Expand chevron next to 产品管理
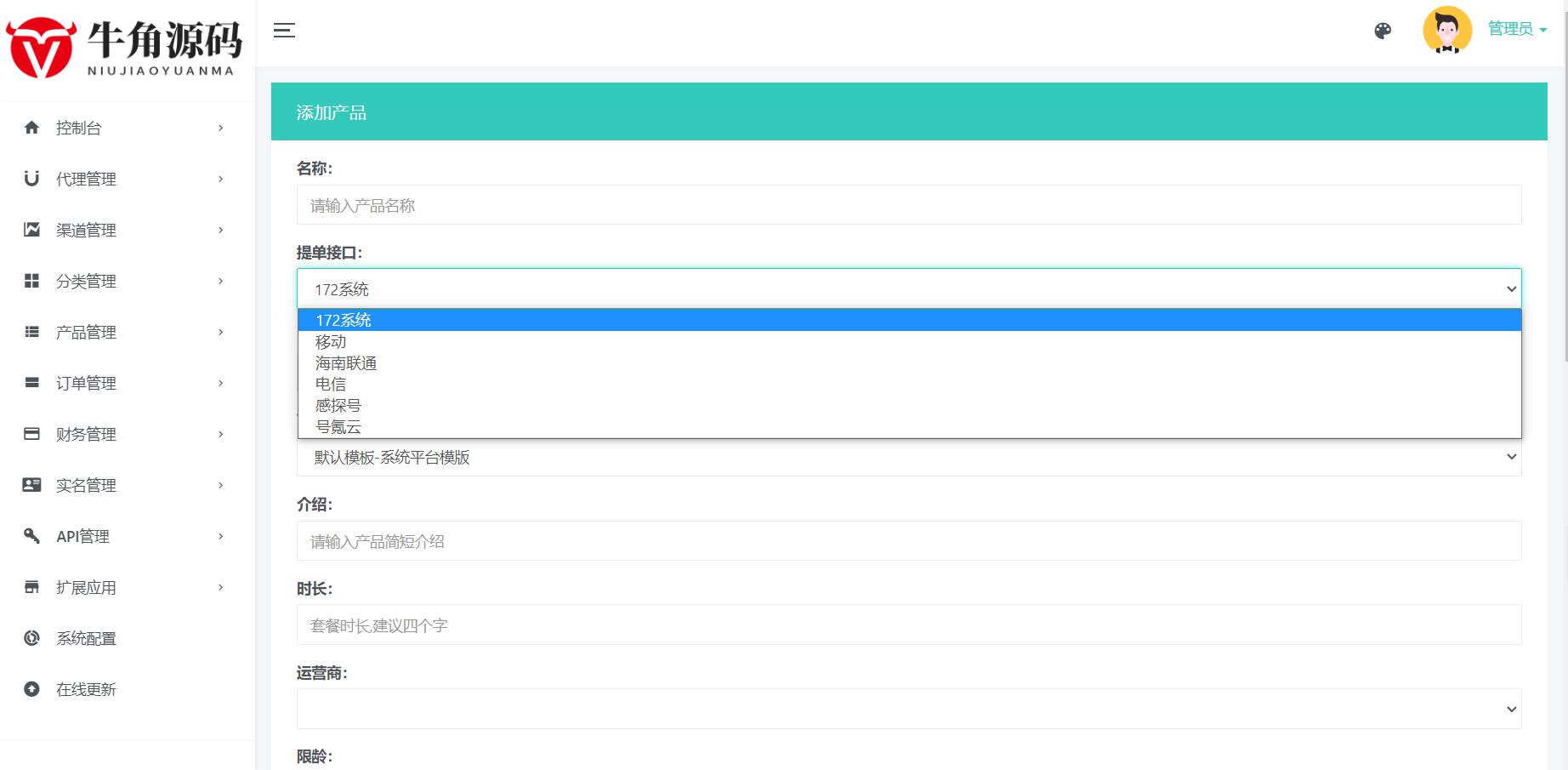This screenshot has width=1568, height=770. [x=221, y=332]
